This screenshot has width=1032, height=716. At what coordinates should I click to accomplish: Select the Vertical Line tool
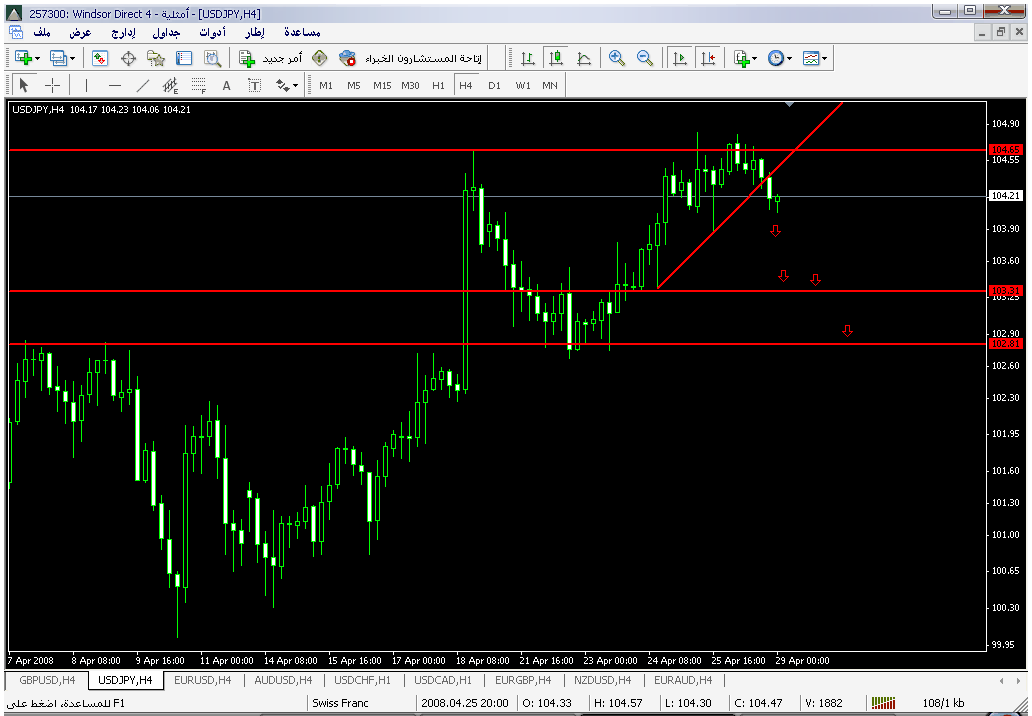click(86, 85)
